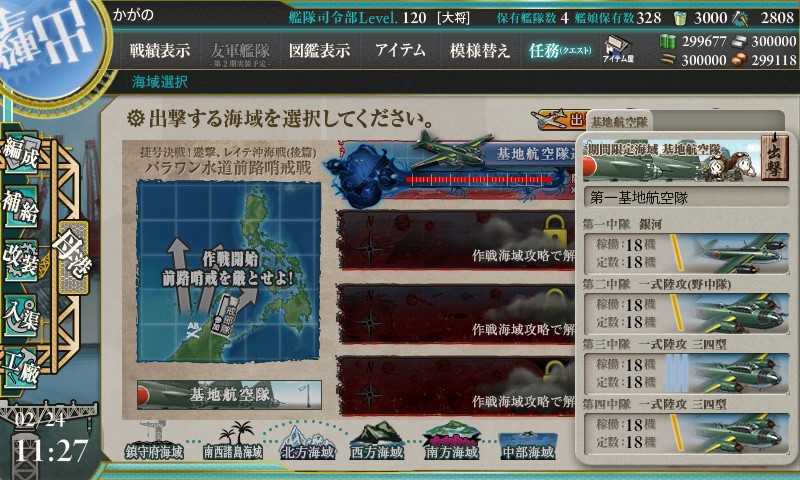Select the 西方海域 world icon

point(377,441)
